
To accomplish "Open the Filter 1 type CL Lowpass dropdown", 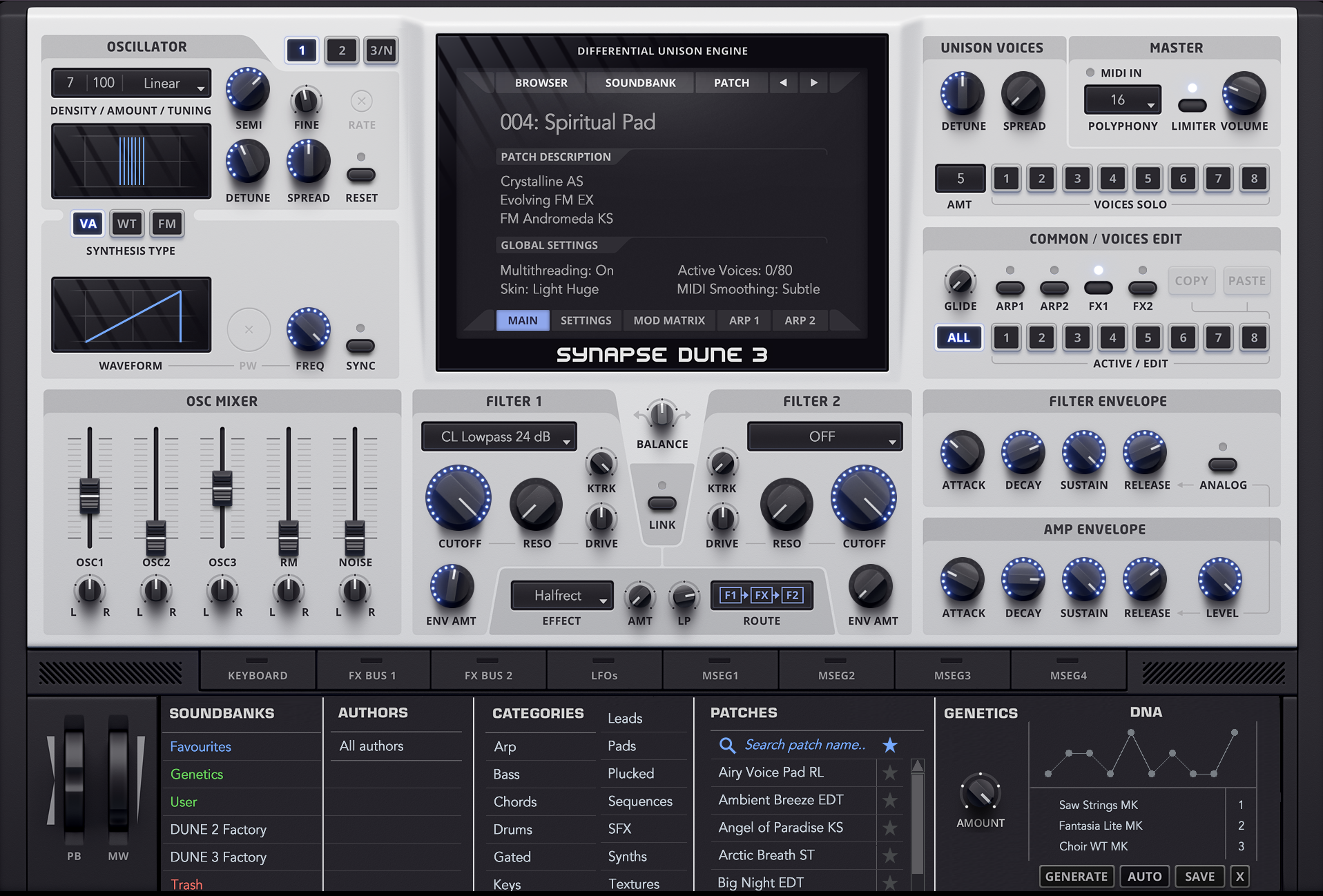I will pyautogui.click(x=499, y=437).
